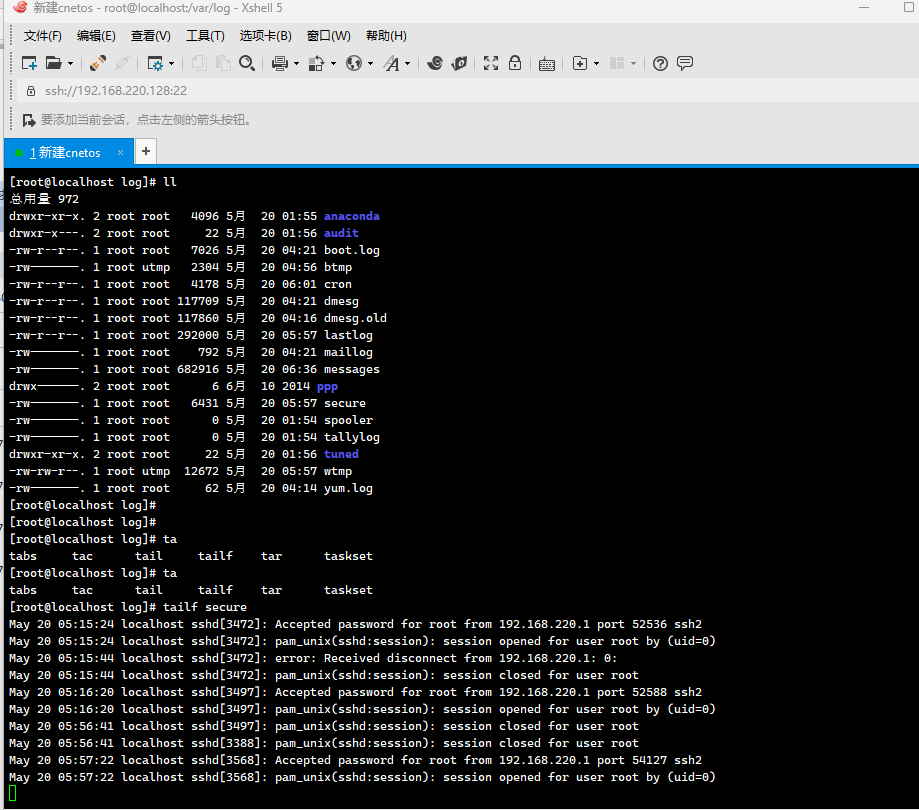Click the address bar ssh://192.168.220.128:22
Image resolution: width=919 pixels, height=810 pixels.
116,91
